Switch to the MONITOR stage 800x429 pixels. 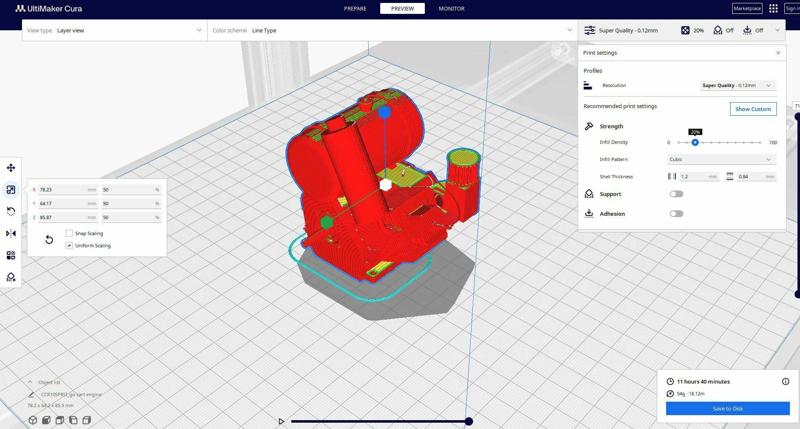452,9
